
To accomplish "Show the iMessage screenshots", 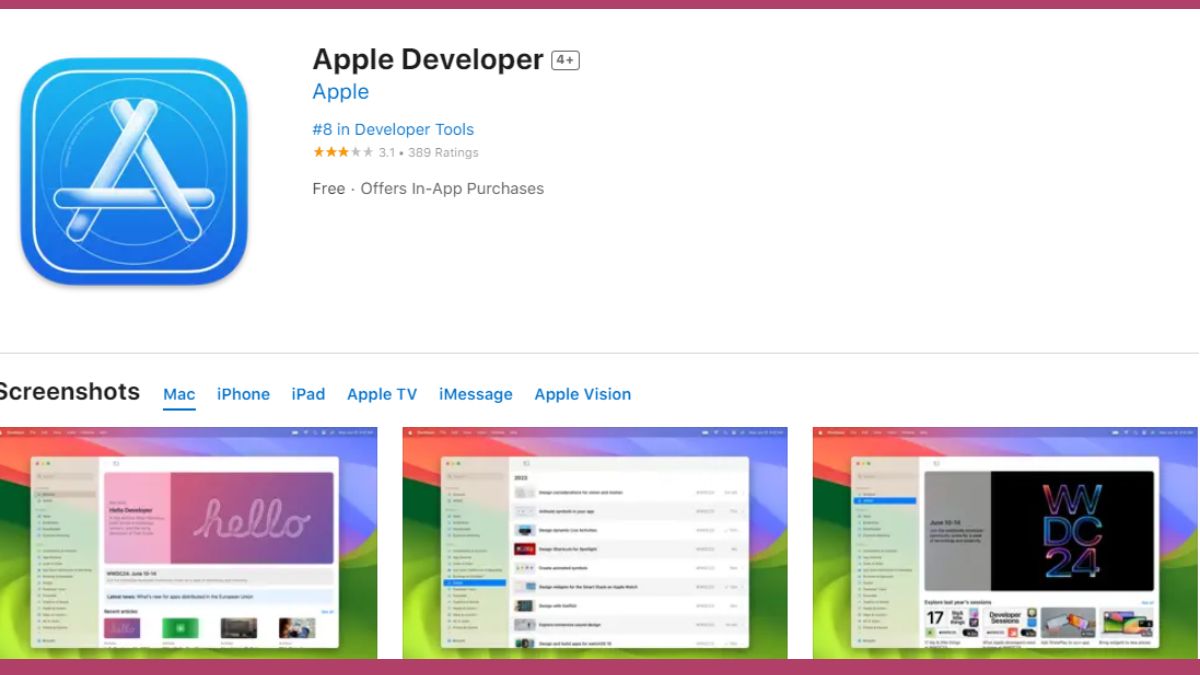I will tap(475, 394).
